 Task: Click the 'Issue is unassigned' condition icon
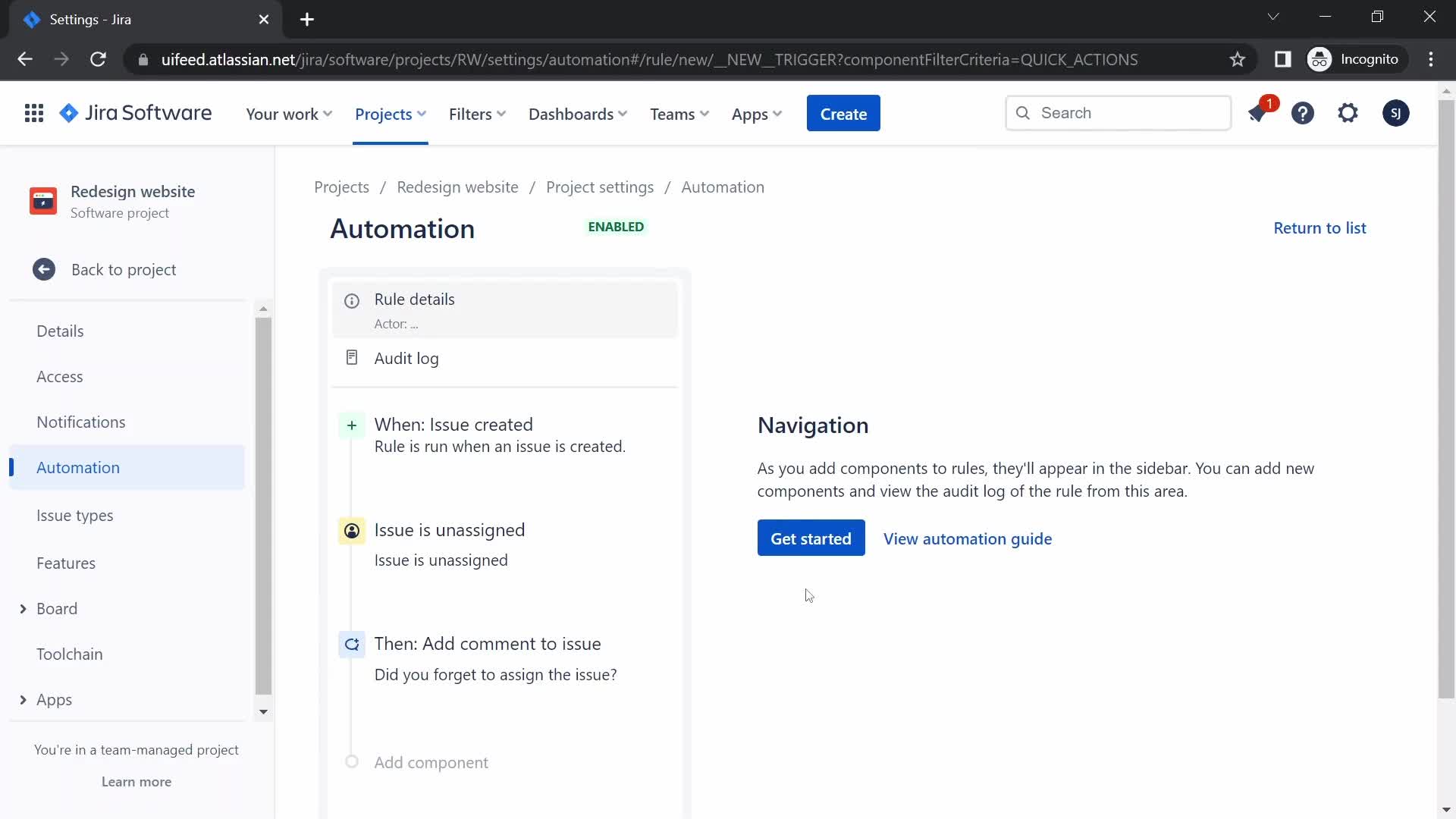pos(351,530)
